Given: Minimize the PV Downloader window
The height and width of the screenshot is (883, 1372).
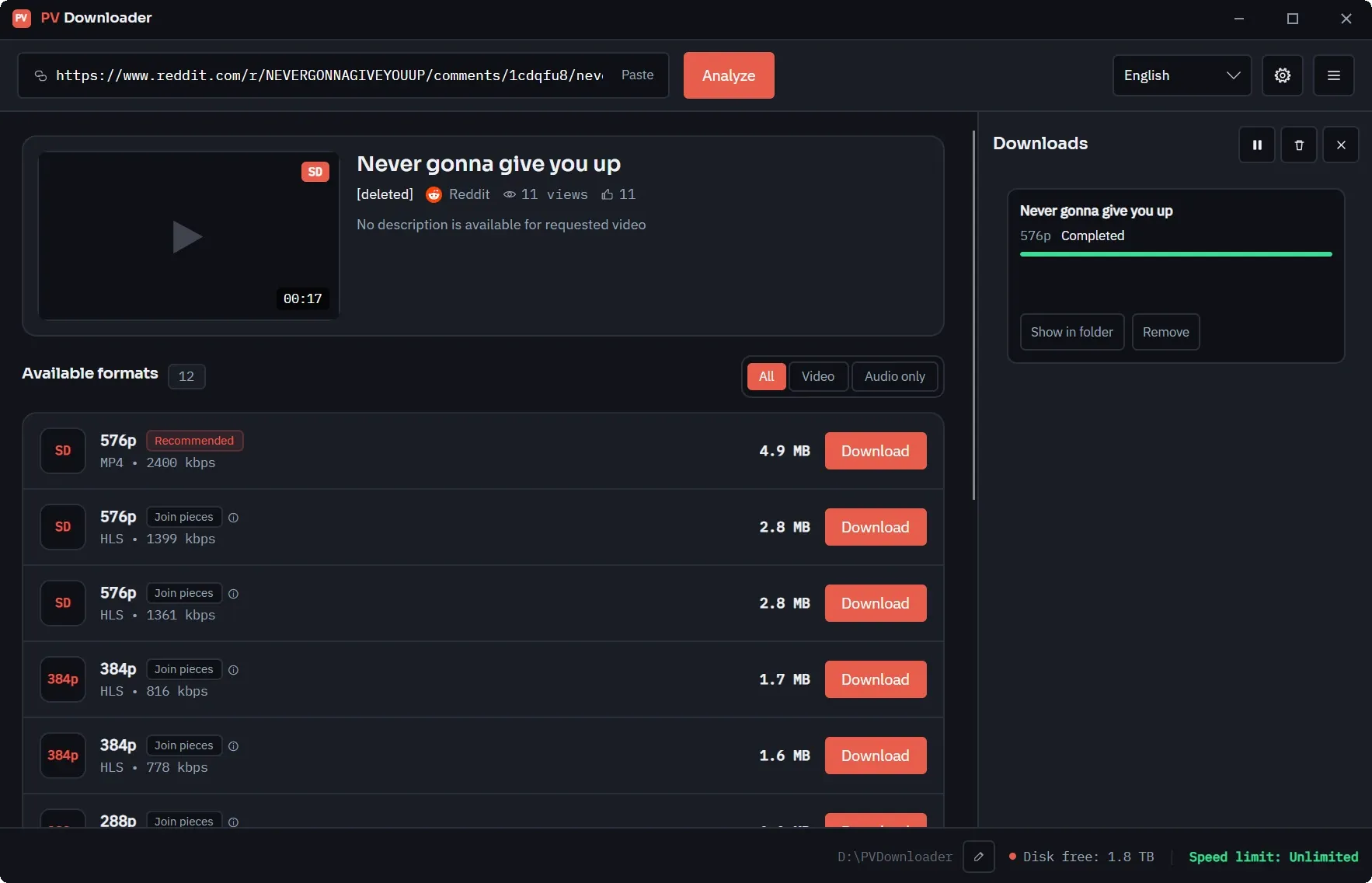Looking at the screenshot, I should click(1239, 19).
